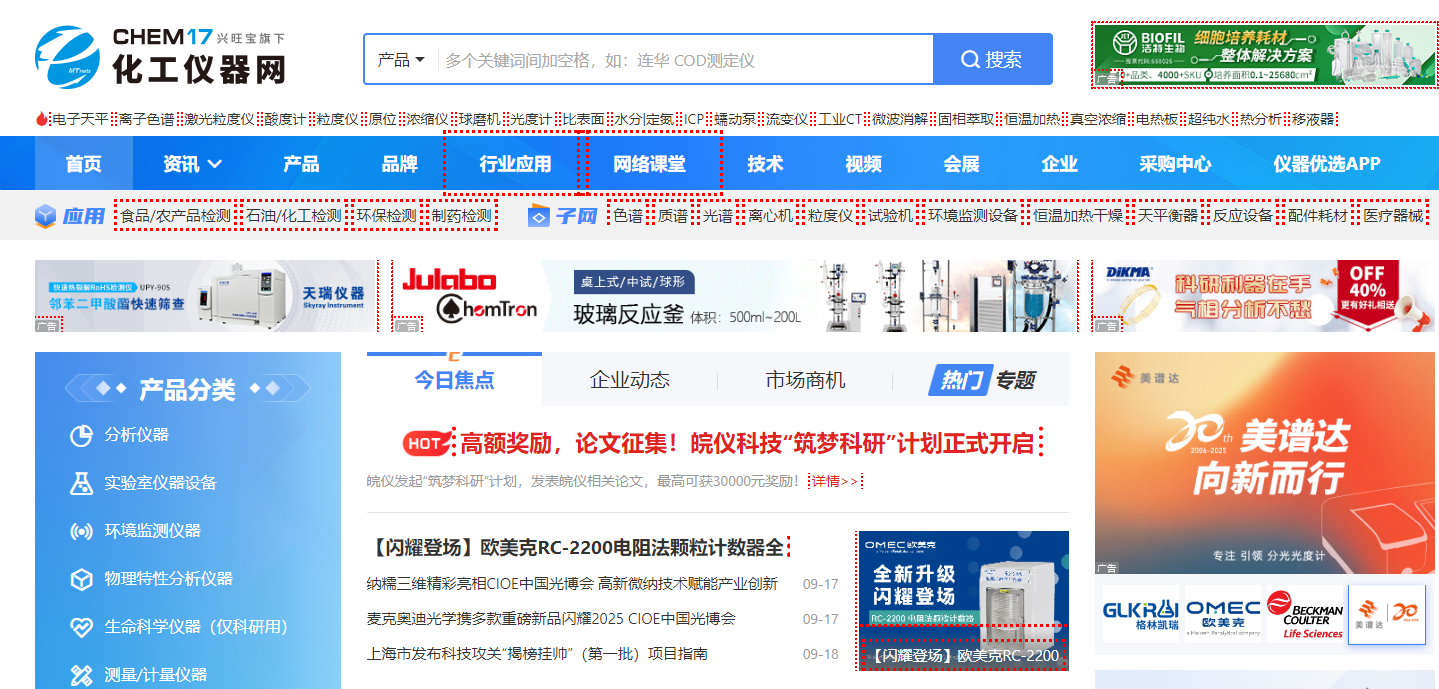Click the CHEM17 化工仪器网 logo
The image size is (1439, 689).
[x=160, y=57]
